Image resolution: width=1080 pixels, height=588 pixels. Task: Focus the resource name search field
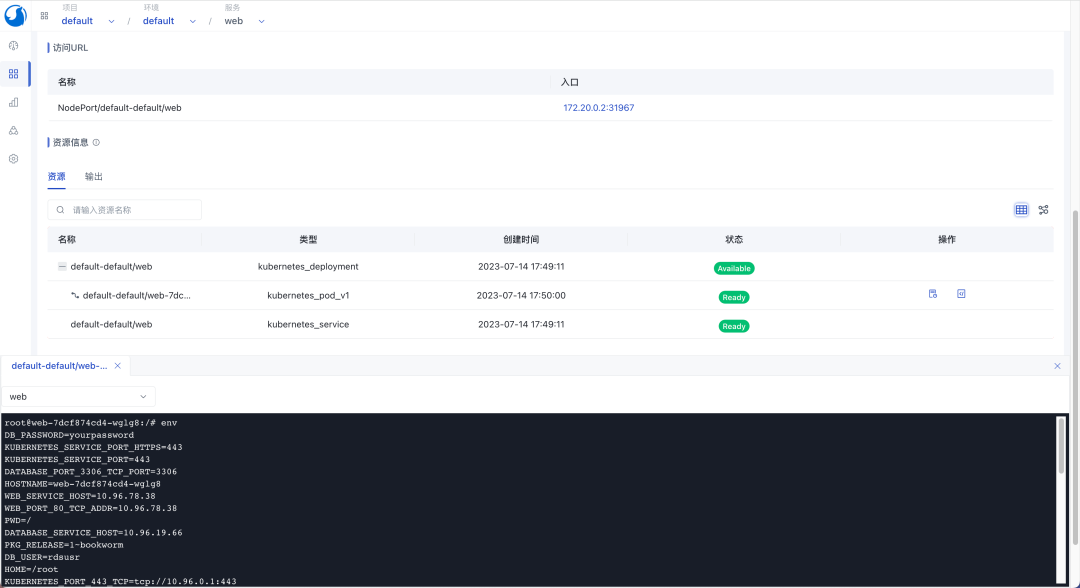[x=125, y=210]
